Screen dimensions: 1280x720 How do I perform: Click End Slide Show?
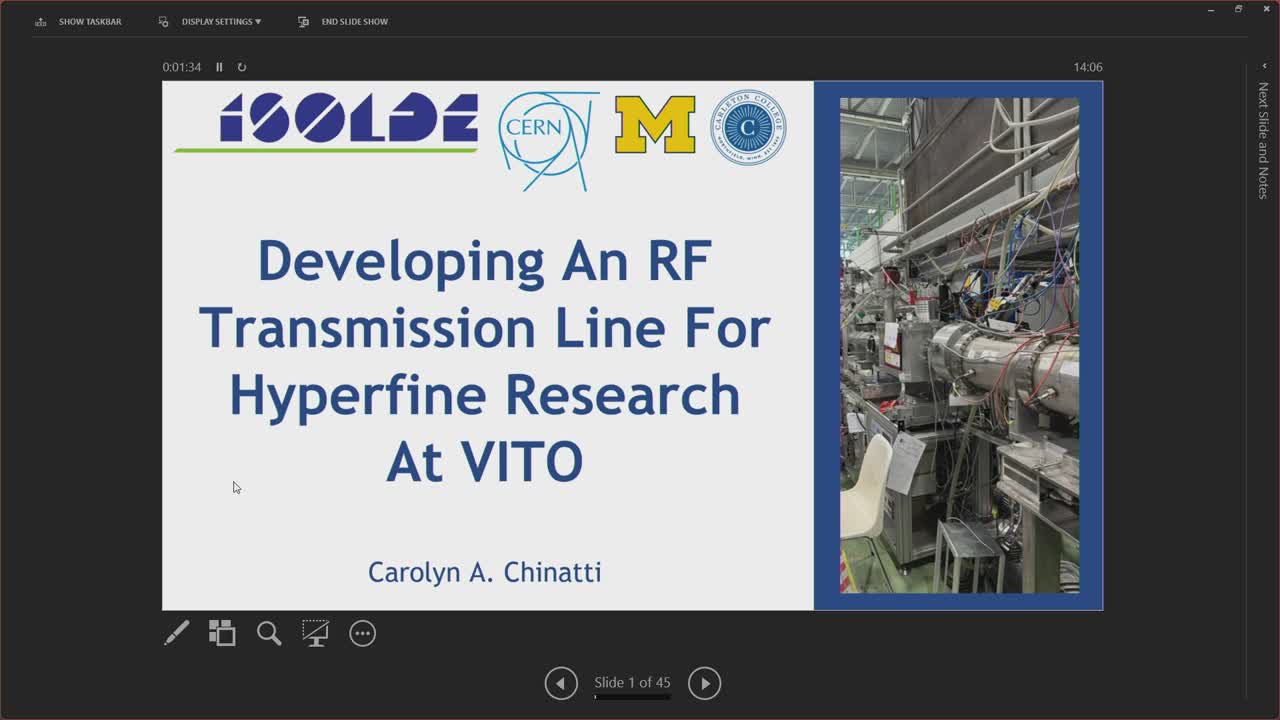343,21
